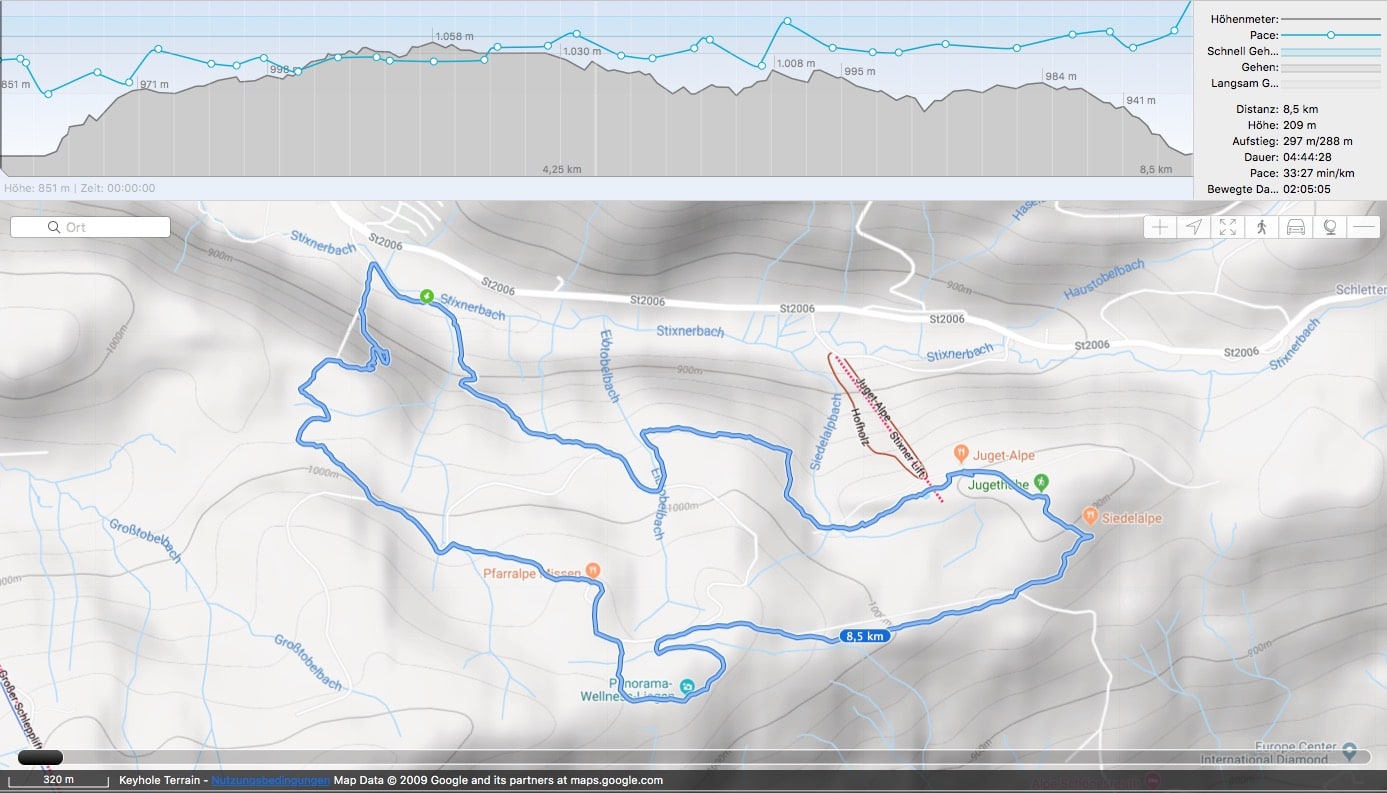This screenshot has height=793, width=1387.
Task: Click the 8,5 km end label on chart
Action: (1156, 169)
